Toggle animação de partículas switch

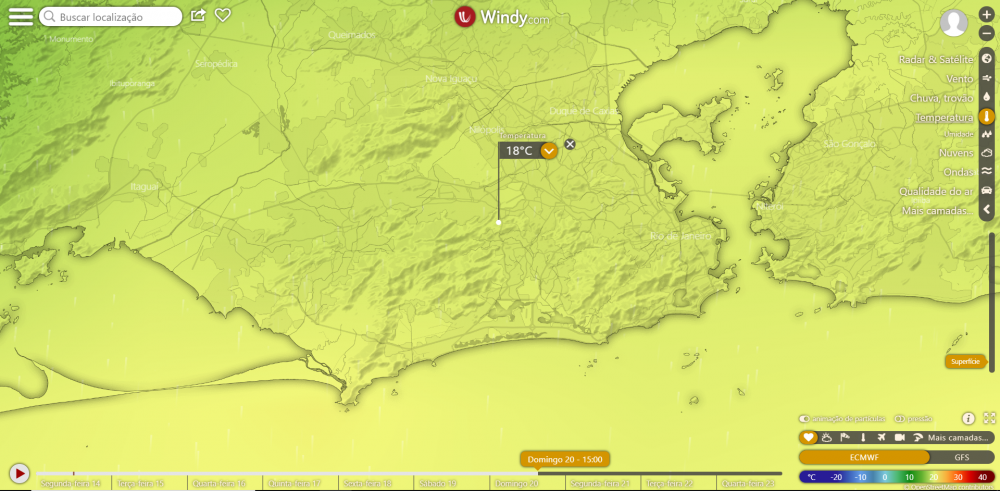[x=804, y=418]
